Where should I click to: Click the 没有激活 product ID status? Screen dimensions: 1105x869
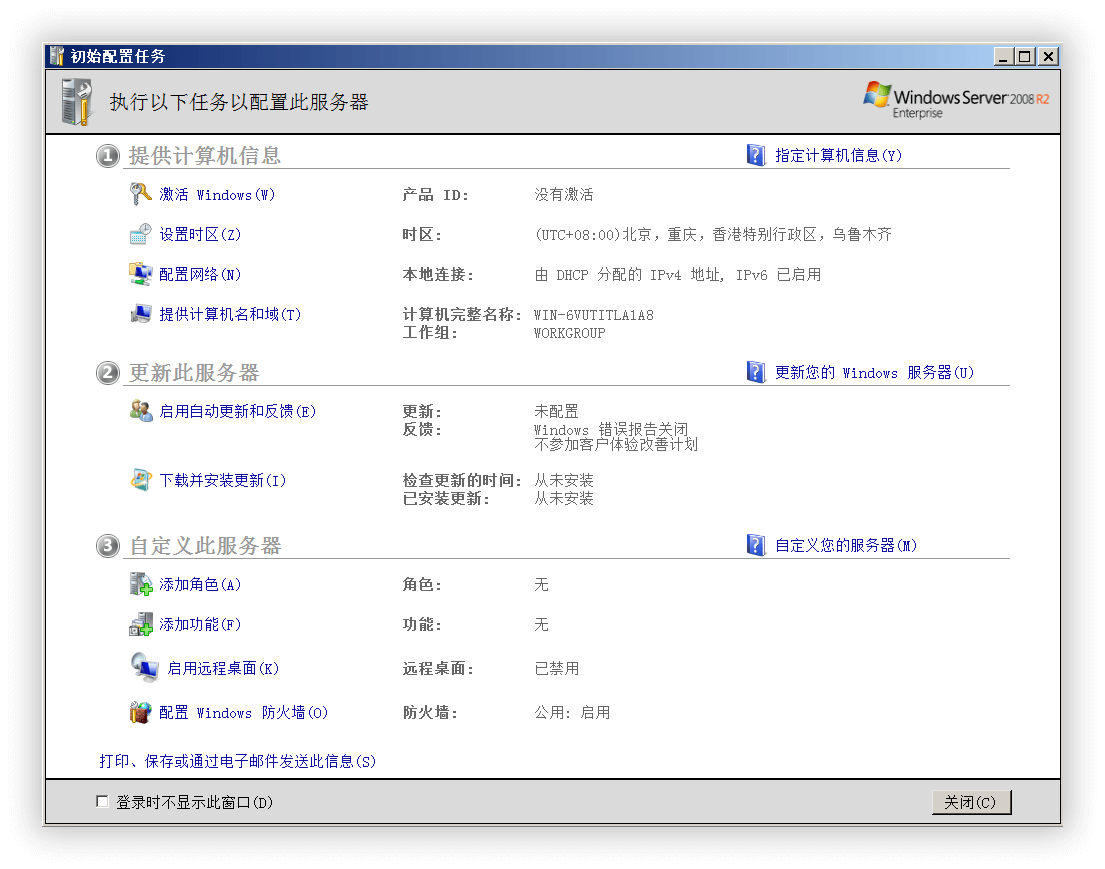click(x=564, y=195)
